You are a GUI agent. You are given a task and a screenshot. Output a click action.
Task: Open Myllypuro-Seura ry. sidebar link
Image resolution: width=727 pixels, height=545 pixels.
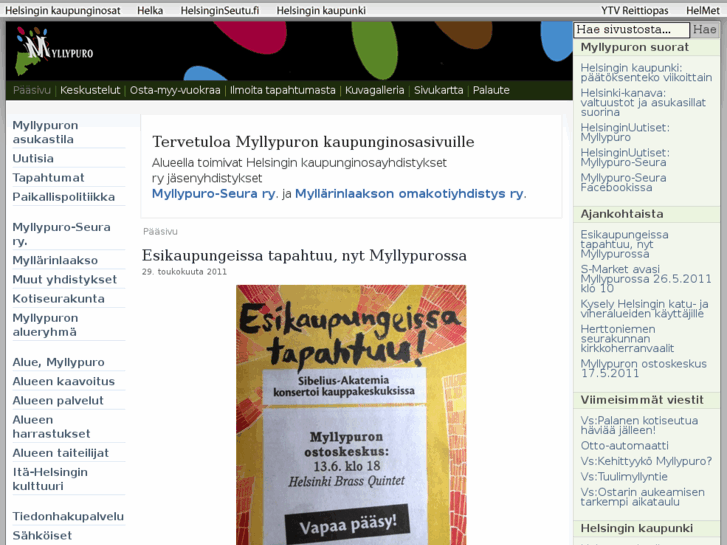61,234
